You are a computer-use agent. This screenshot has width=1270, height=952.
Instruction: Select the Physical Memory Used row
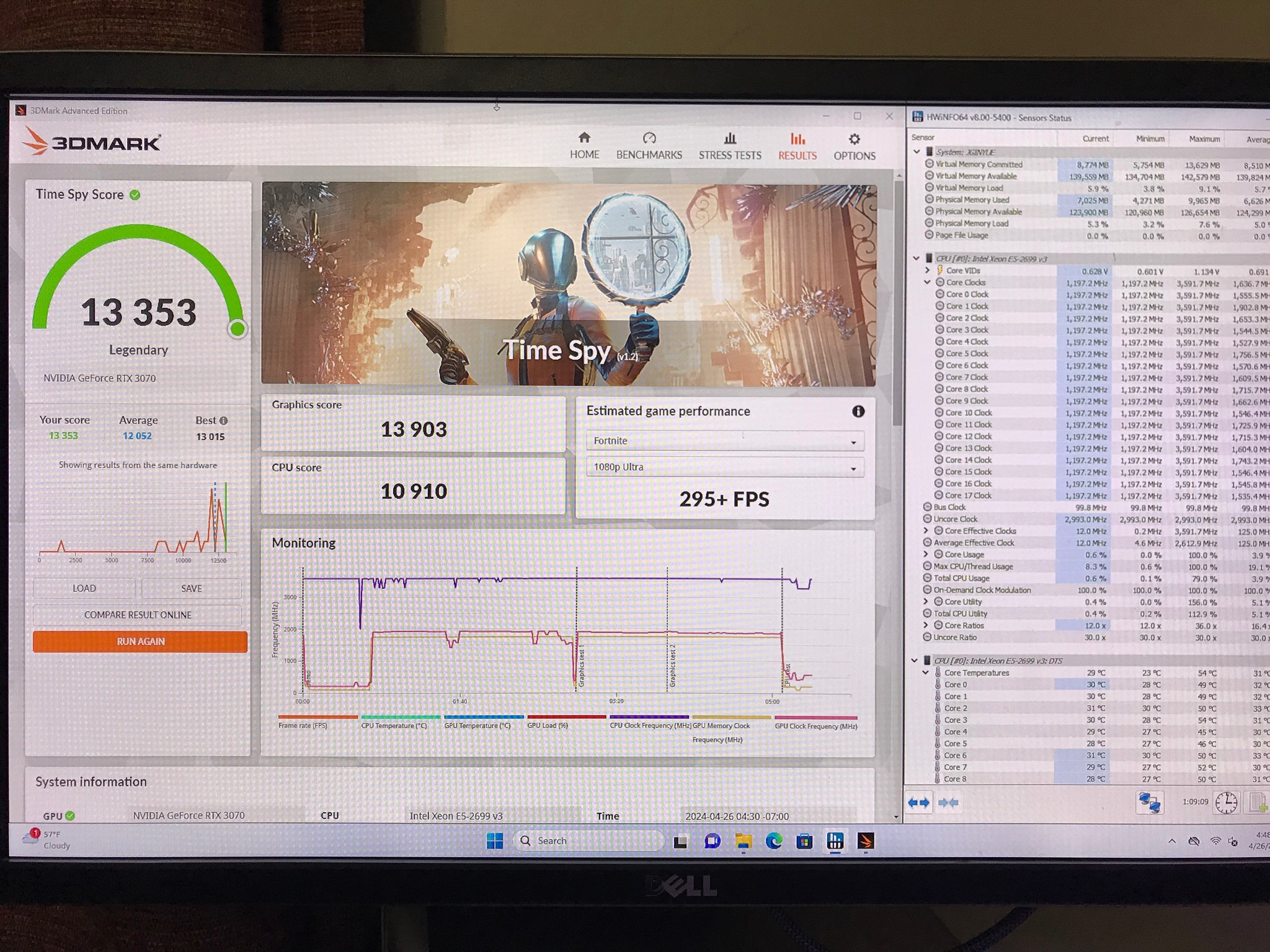(x=1090, y=200)
